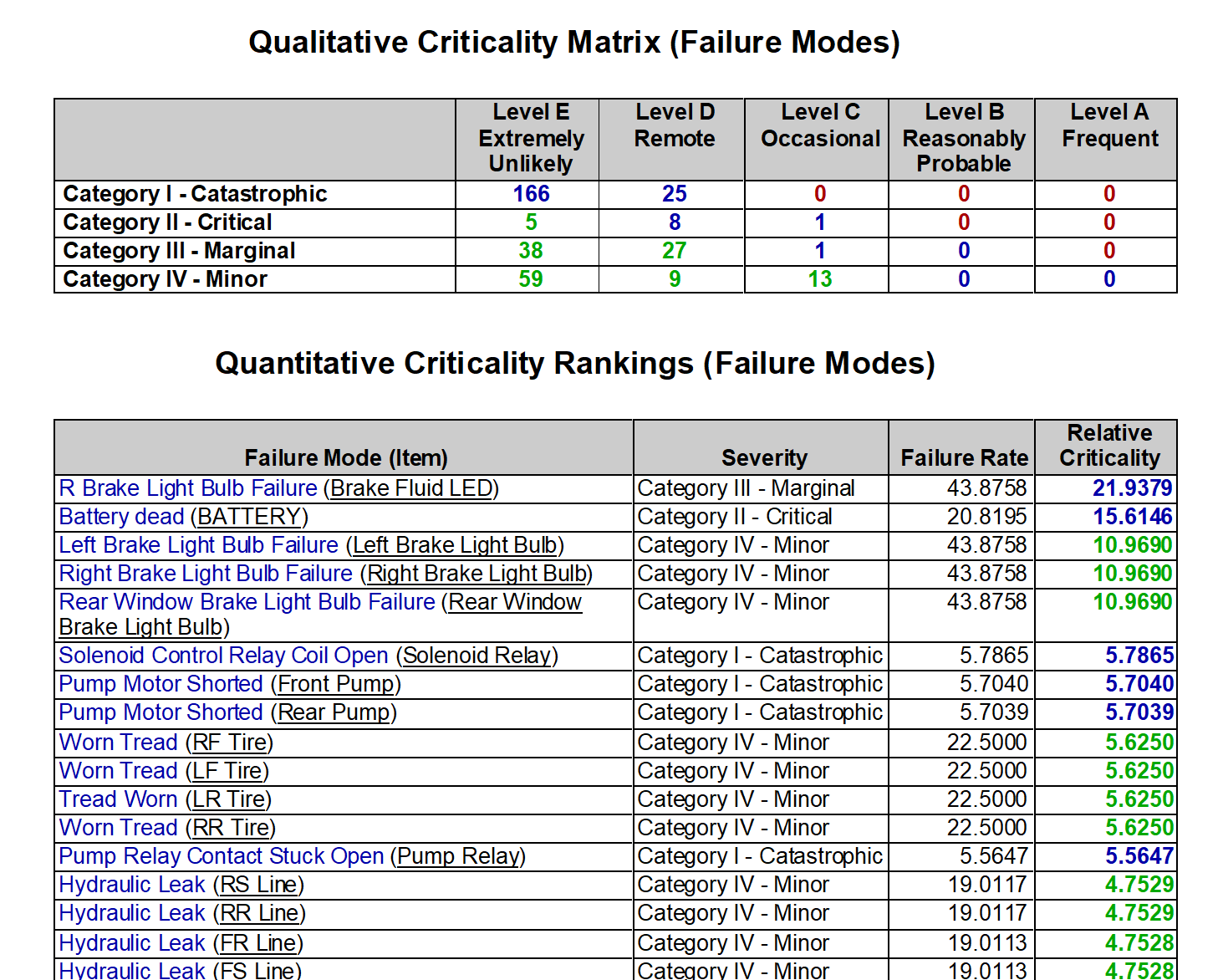Select Marginal Level D count 27

pyautogui.click(x=675, y=251)
